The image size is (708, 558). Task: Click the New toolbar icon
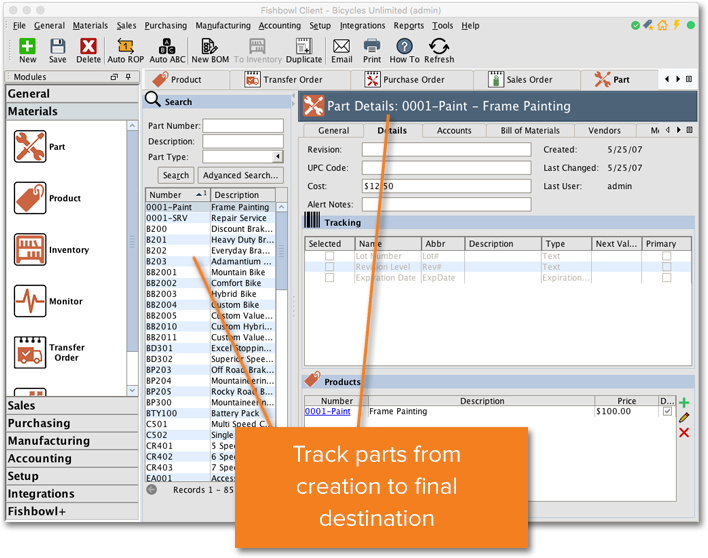[x=27, y=50]
